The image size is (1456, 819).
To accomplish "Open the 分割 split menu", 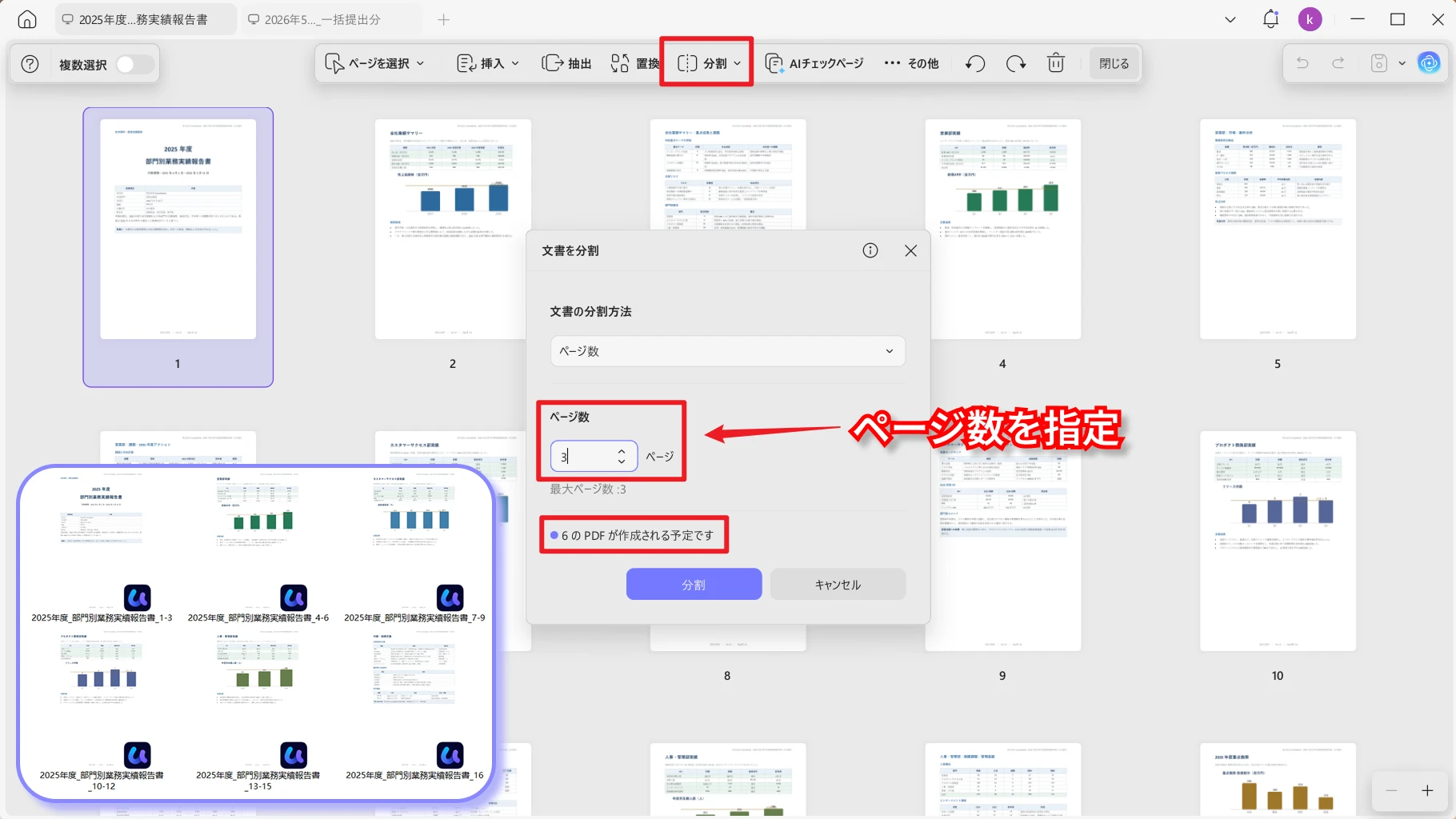I will coord(709,63).
